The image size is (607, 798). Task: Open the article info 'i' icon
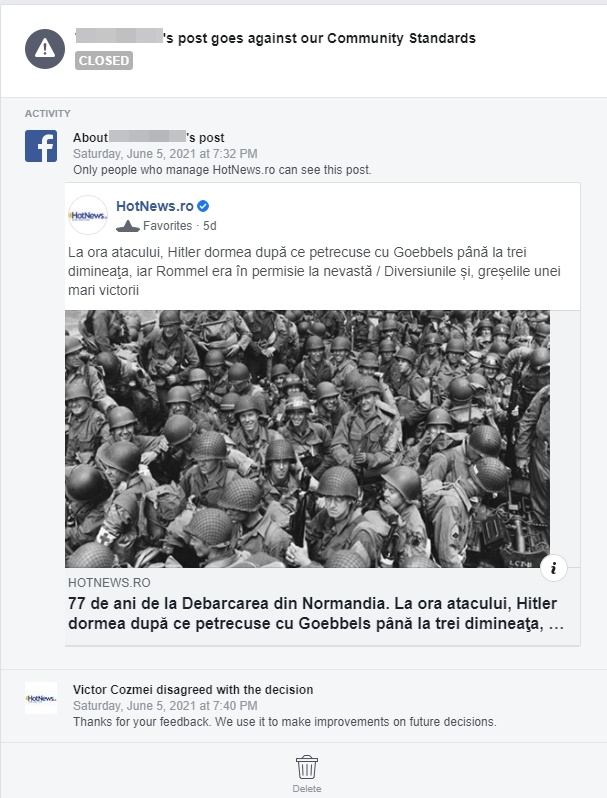click(x=554, y=567)
